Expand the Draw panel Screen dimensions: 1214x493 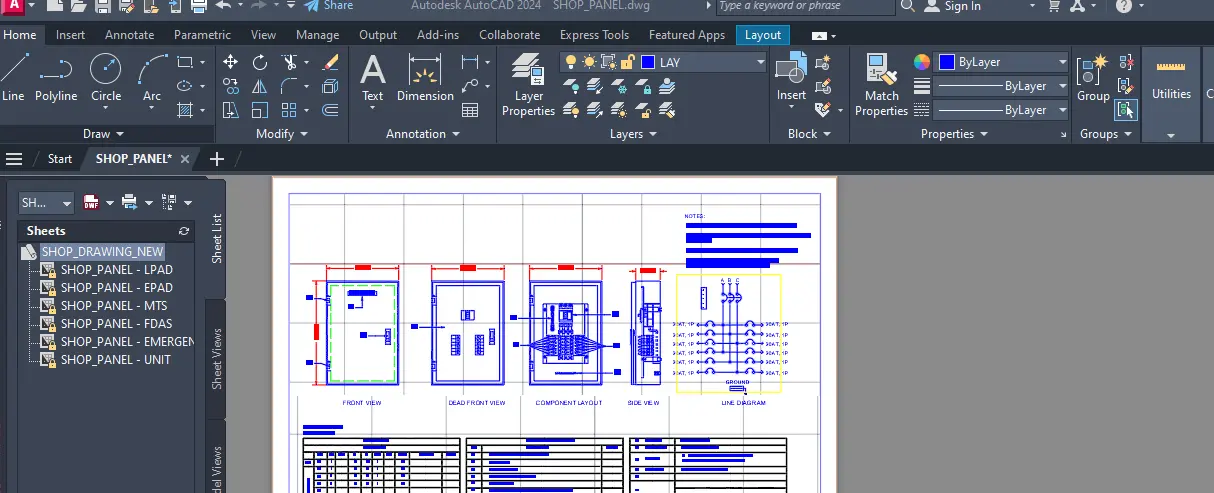point(104,133)
